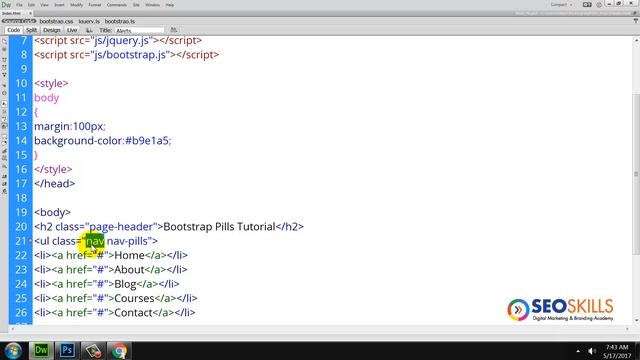Viewport: 640px width, 360px height.
Task: Click Outdent Code toolbar icon
Action: tap(4, 184)
